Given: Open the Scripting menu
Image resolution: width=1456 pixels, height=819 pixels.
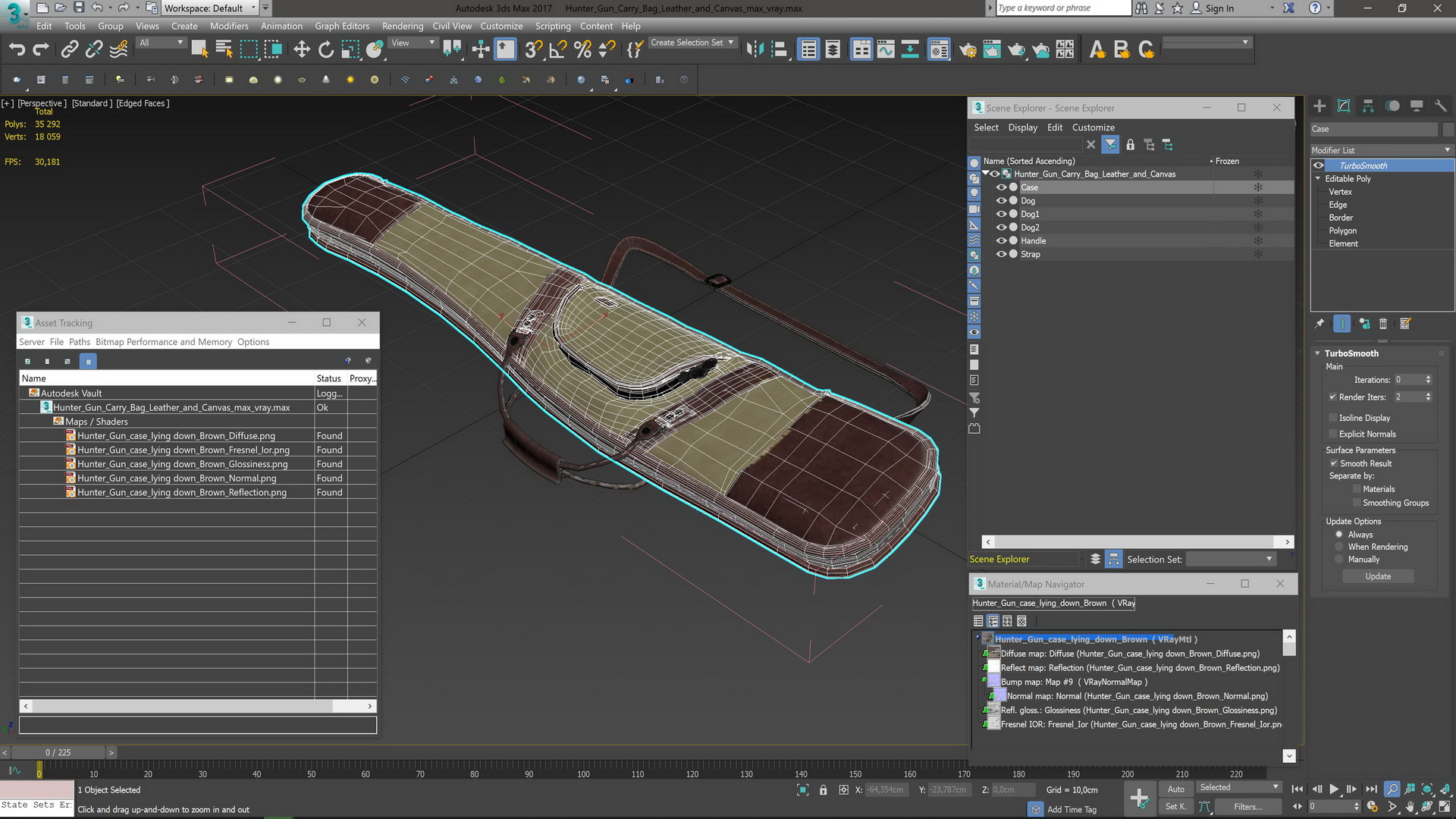Looking at the screenshot, I should [x=553, y=26].
